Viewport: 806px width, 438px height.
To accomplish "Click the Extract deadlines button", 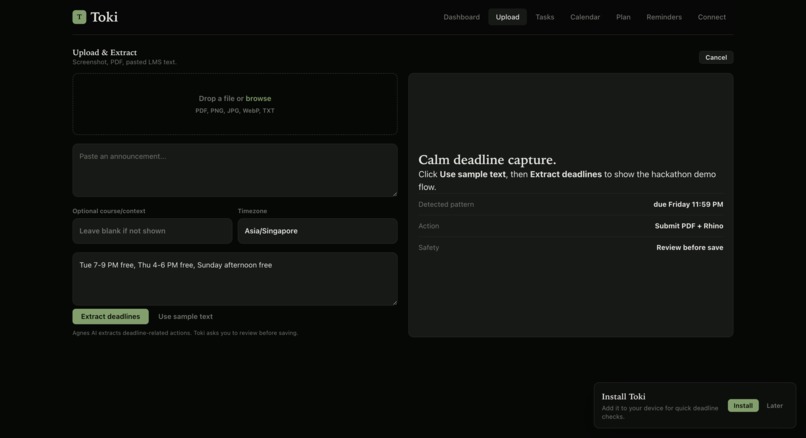I will point(110,316).
